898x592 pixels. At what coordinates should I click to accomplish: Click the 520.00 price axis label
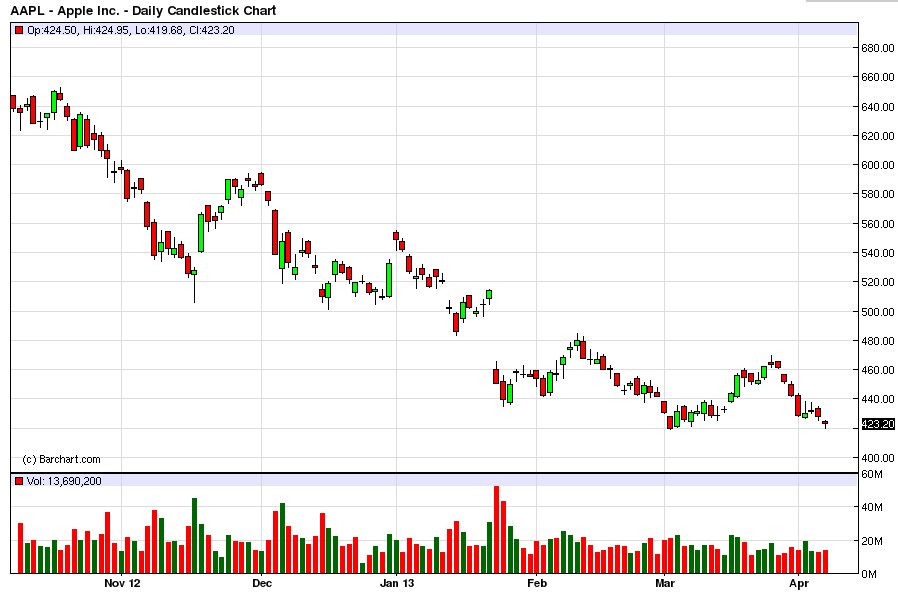[x=877, y=282]
